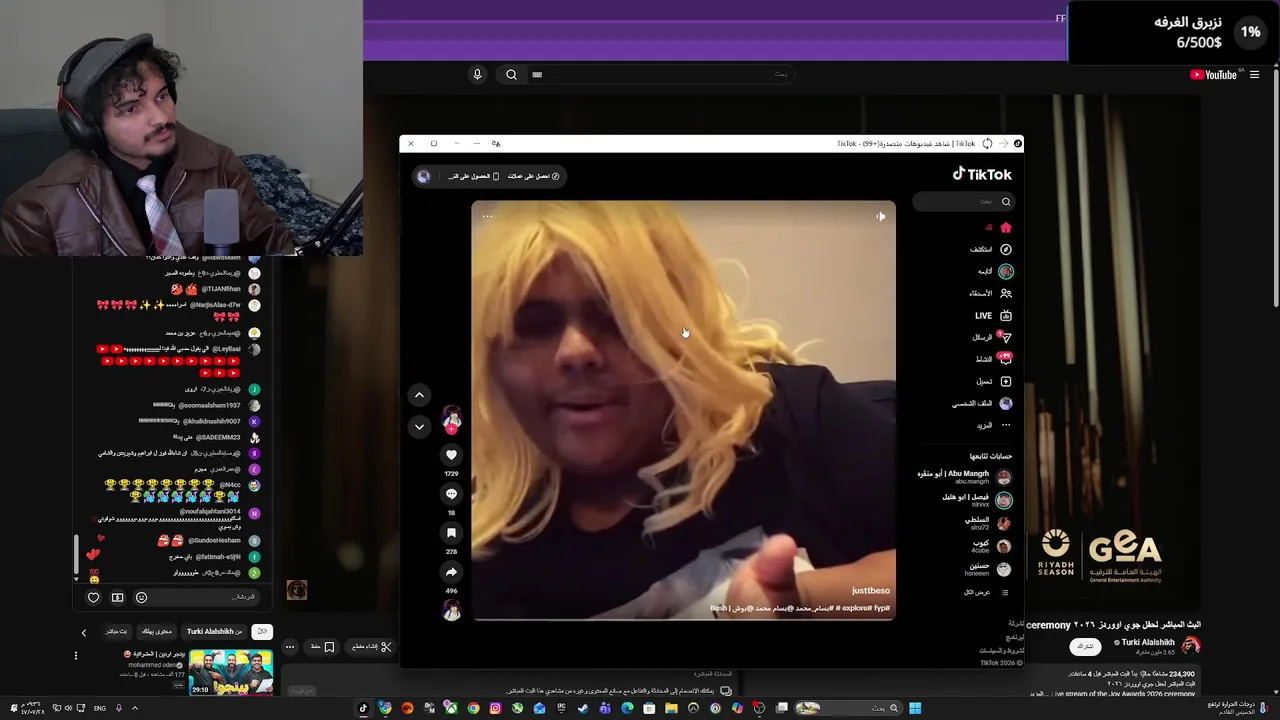Click the YouTube Save bookmark button
Viewport: 1280px width, 720px height.
coord(322,647)
